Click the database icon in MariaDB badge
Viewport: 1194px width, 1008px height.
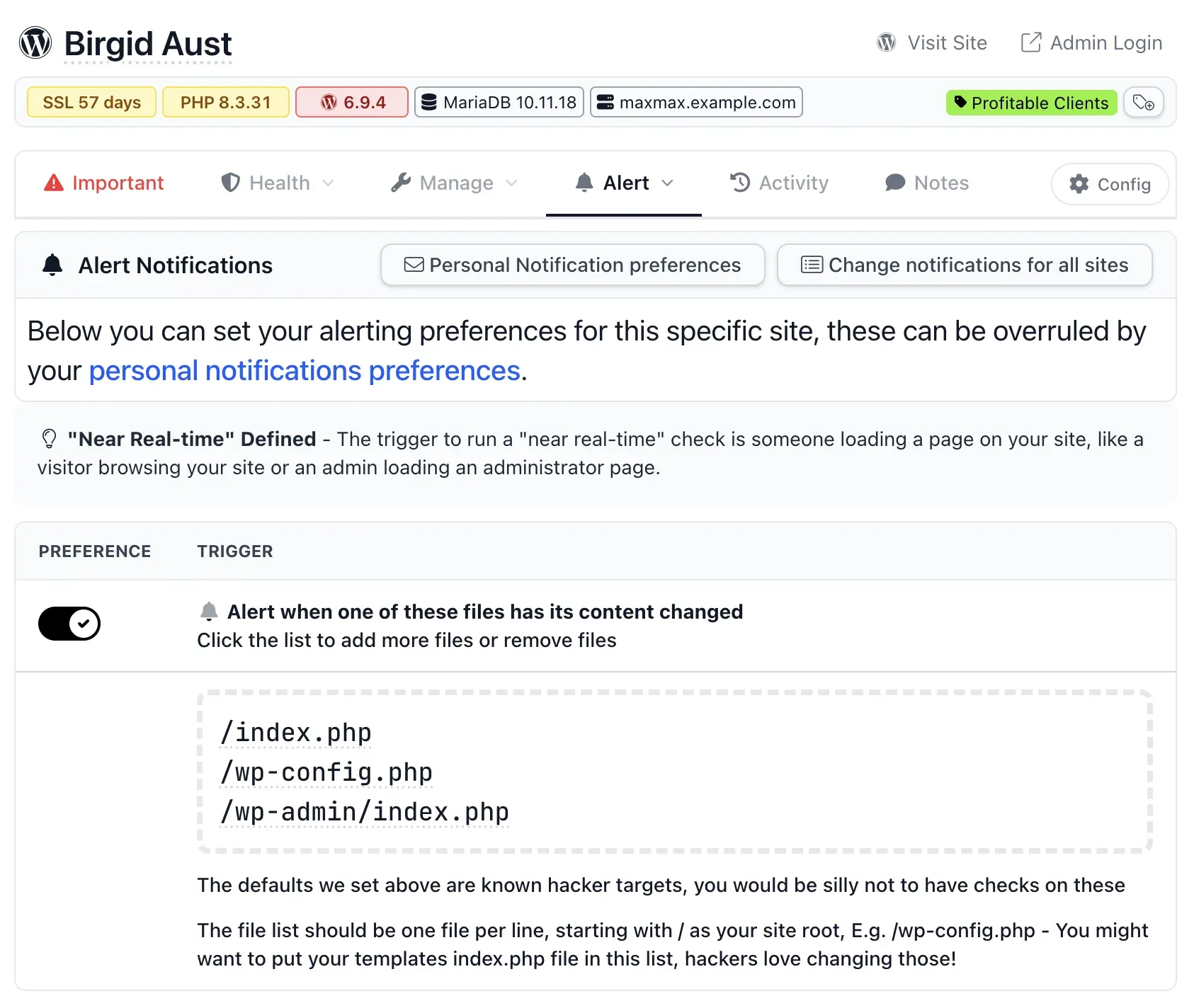(429, 102)
